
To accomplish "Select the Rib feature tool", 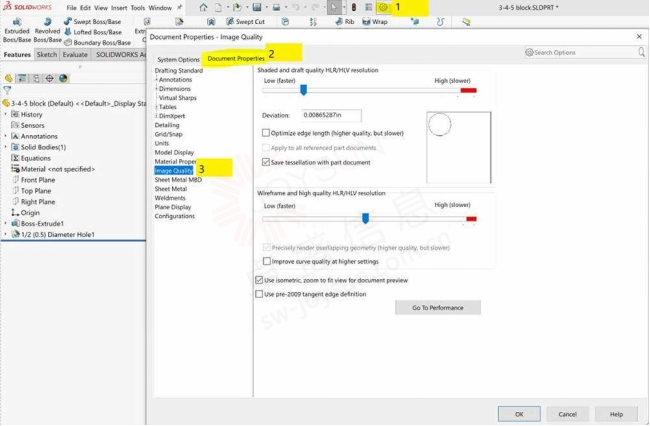I will (x=344, y=22).
